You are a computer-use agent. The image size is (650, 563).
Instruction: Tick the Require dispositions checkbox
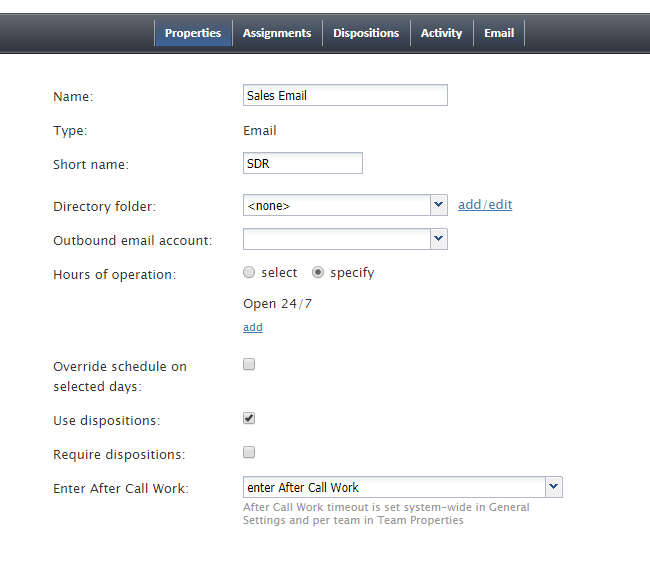point(249,452)
